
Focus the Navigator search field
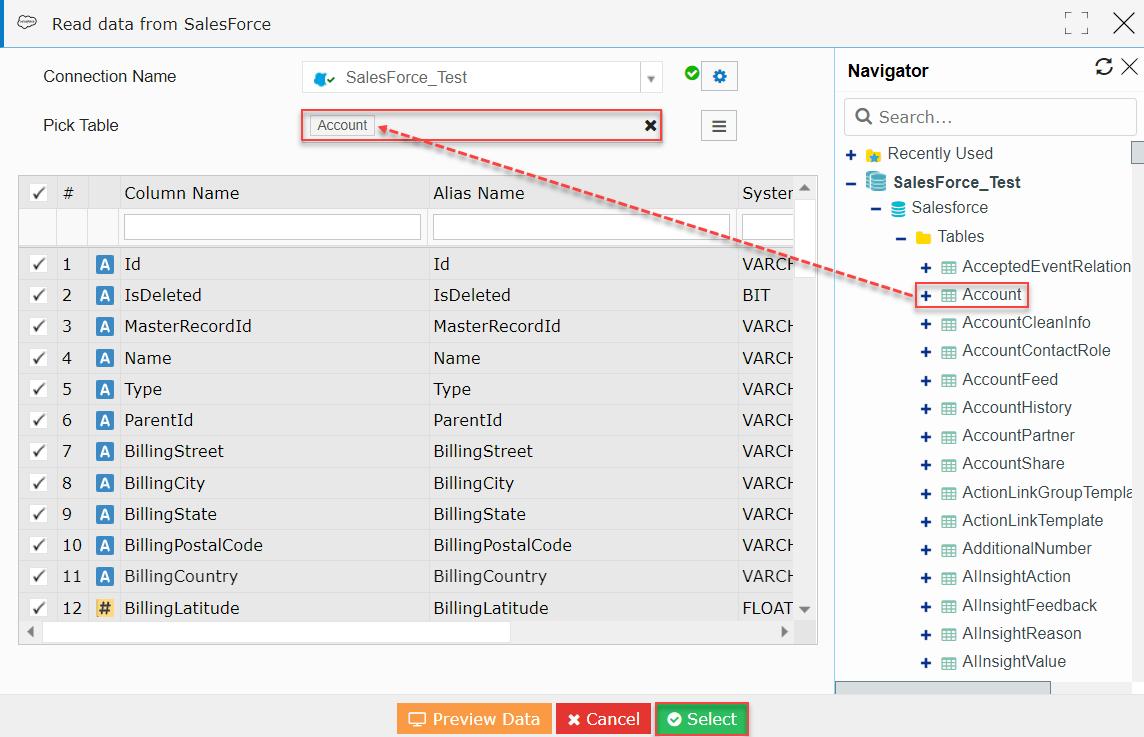[x=990, y=117]
